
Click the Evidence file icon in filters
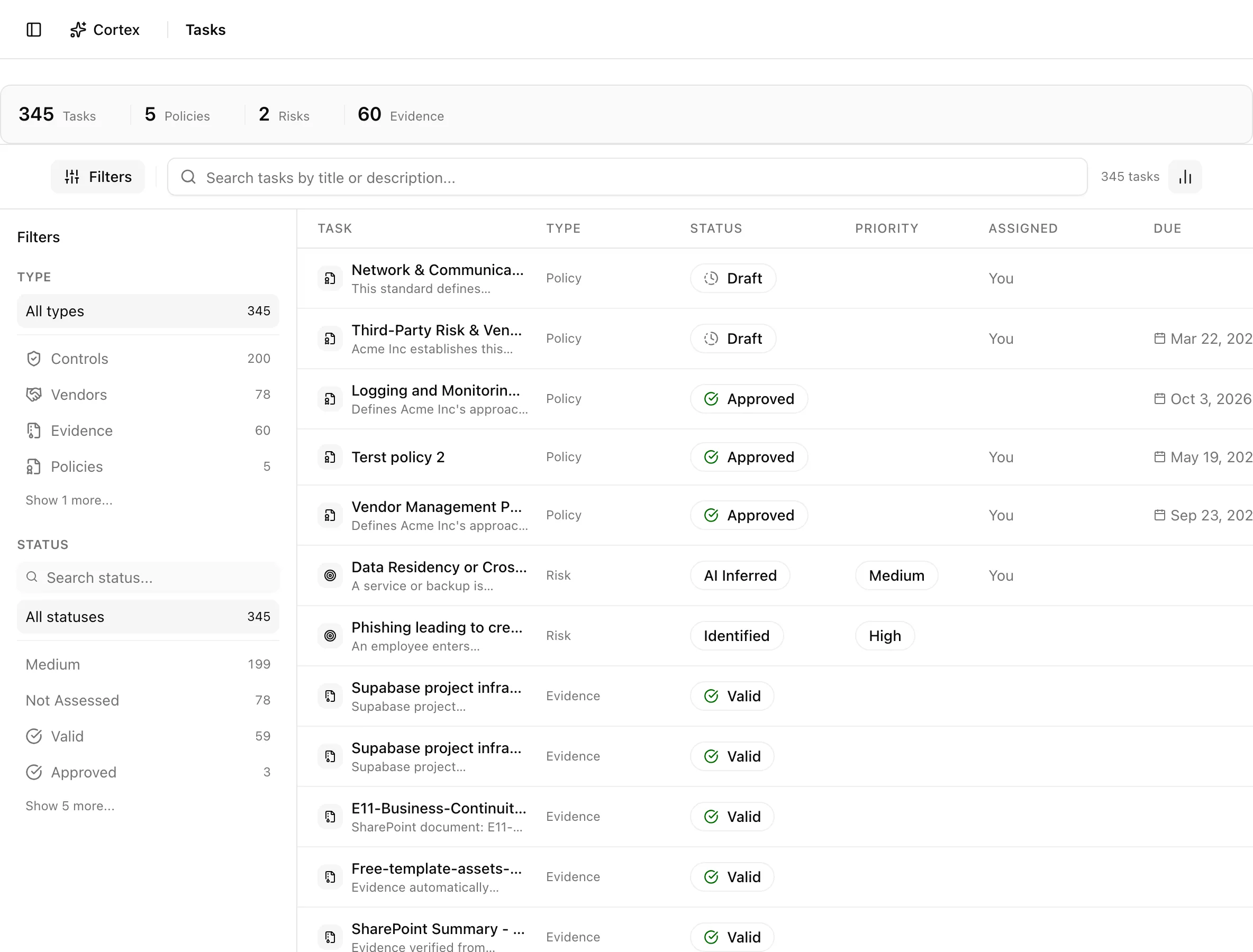pos(34,431)
